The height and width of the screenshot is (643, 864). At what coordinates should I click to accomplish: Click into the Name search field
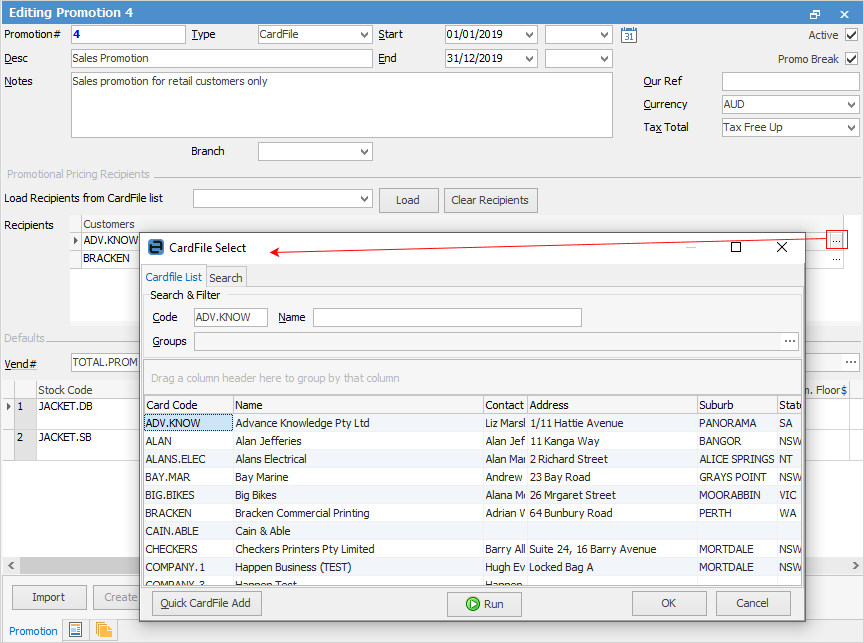tap(446, 318)
